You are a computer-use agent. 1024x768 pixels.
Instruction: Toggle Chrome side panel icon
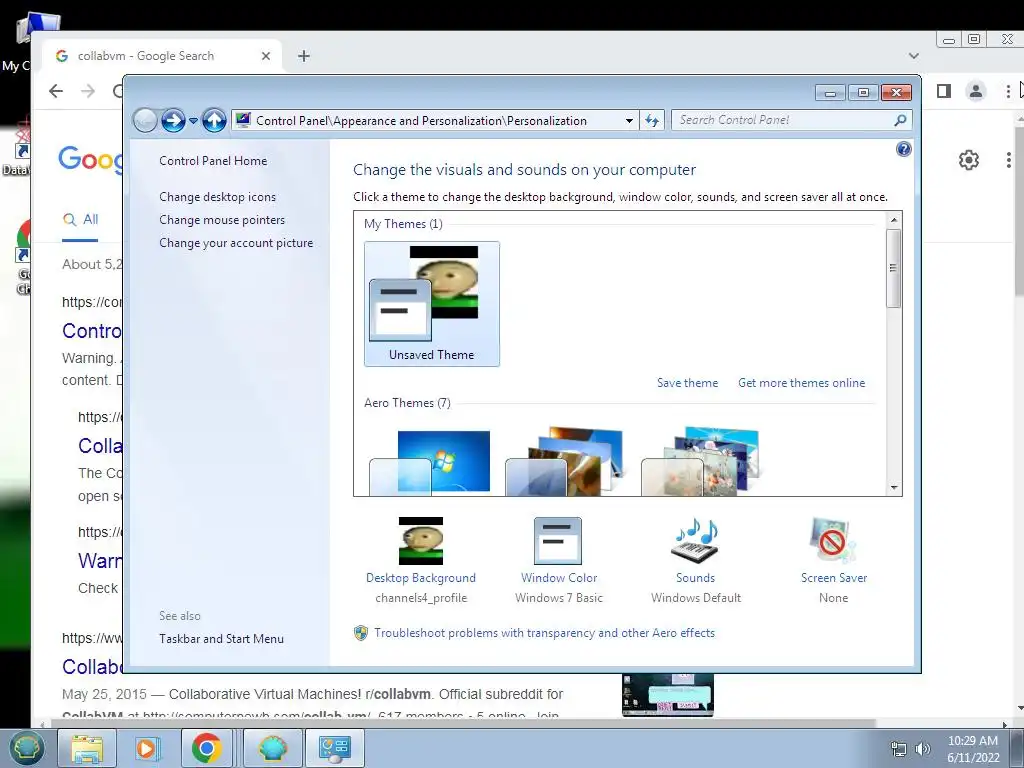tap(944, 91)
